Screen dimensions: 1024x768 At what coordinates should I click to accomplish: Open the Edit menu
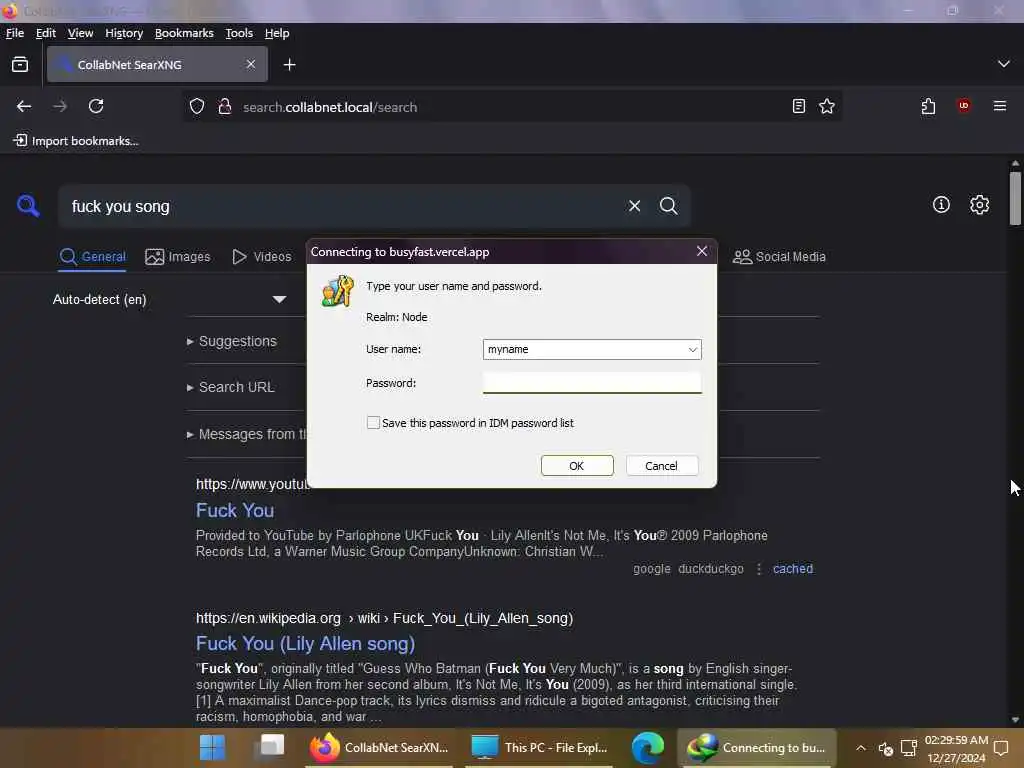click(x=46, y=33)
